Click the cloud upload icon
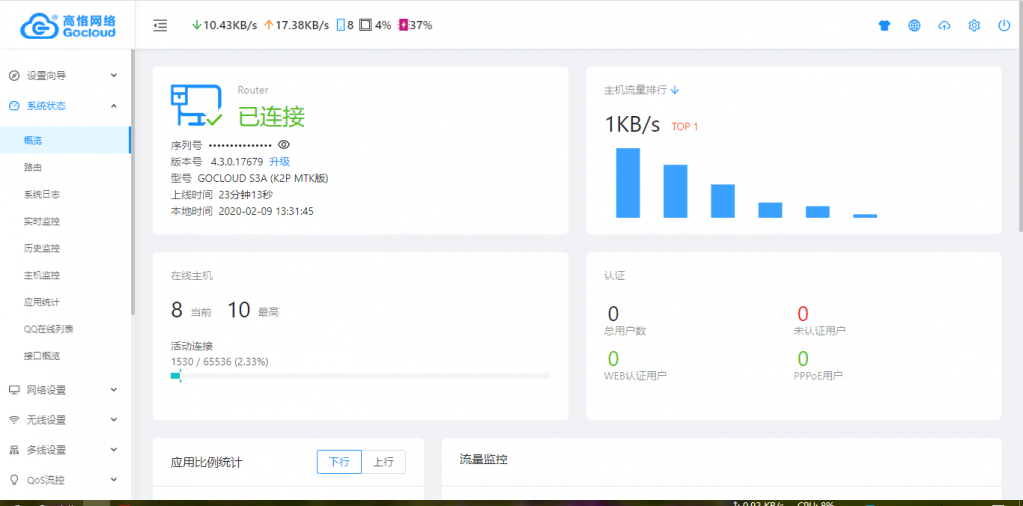The image size is (1023, 506). pos(944,26)
